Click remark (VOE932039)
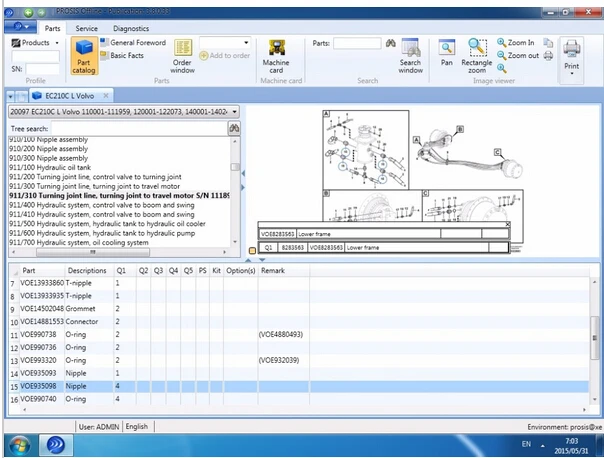604x458 pixels. coord(279,361)
